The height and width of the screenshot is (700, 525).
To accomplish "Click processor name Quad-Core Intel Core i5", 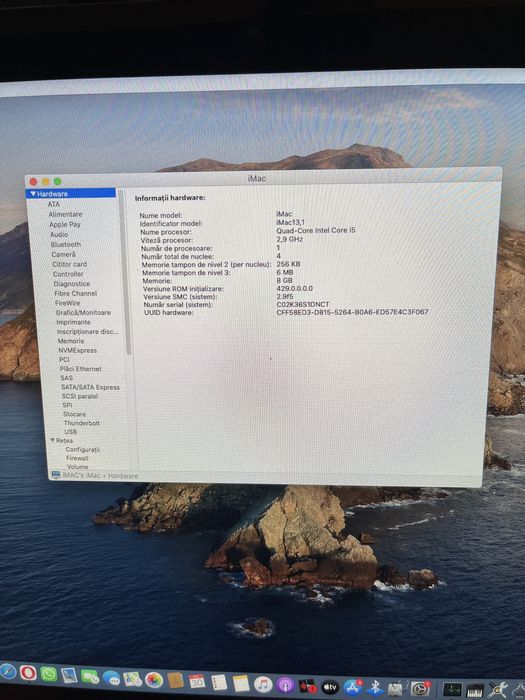I will 316,230.
